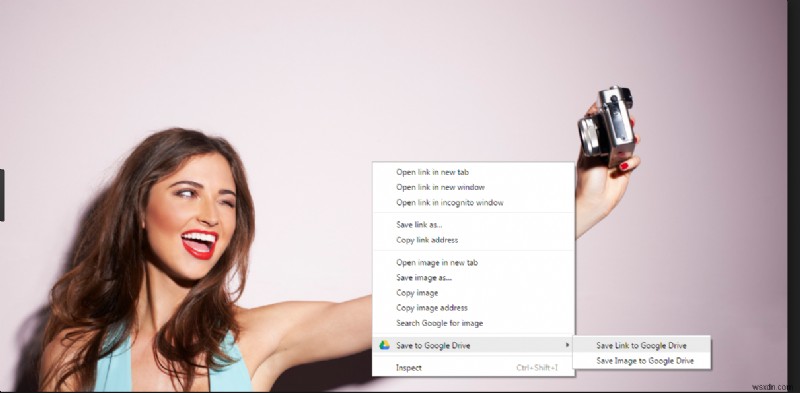Choose Inspect from the context menu
This screenshot has width=800, height=393.
473,367
